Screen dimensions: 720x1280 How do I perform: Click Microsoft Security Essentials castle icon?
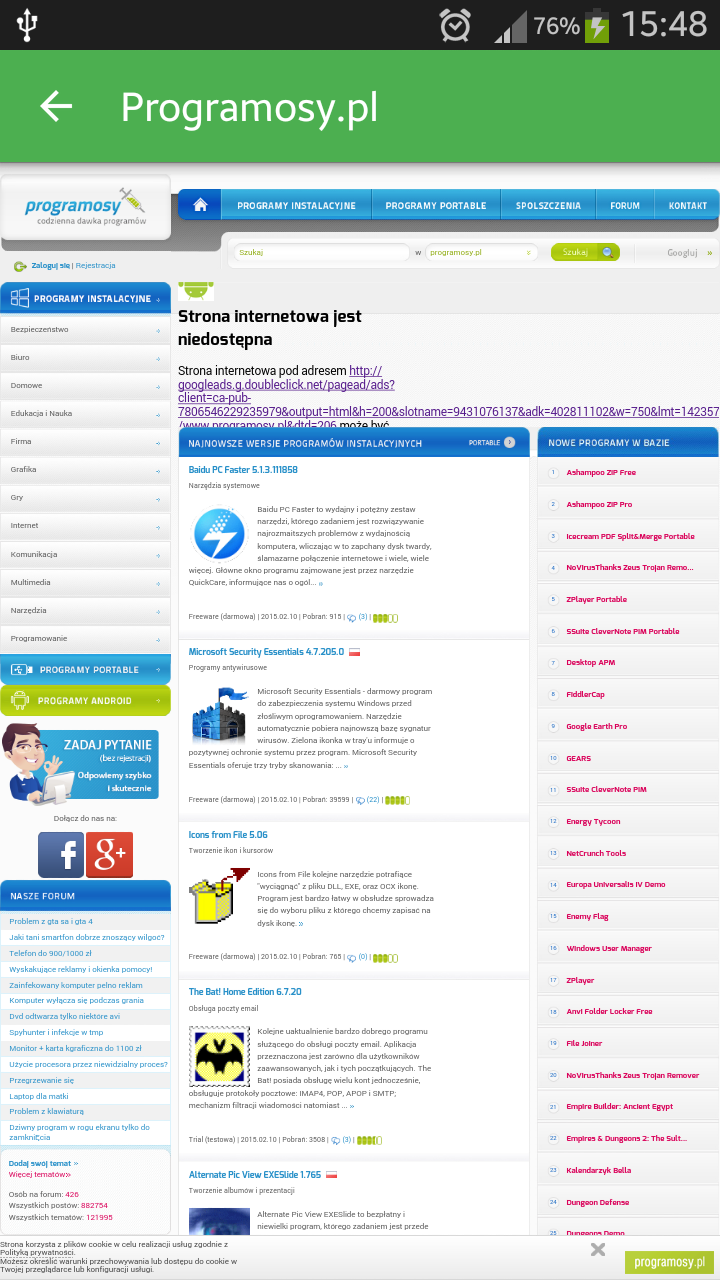219,715
